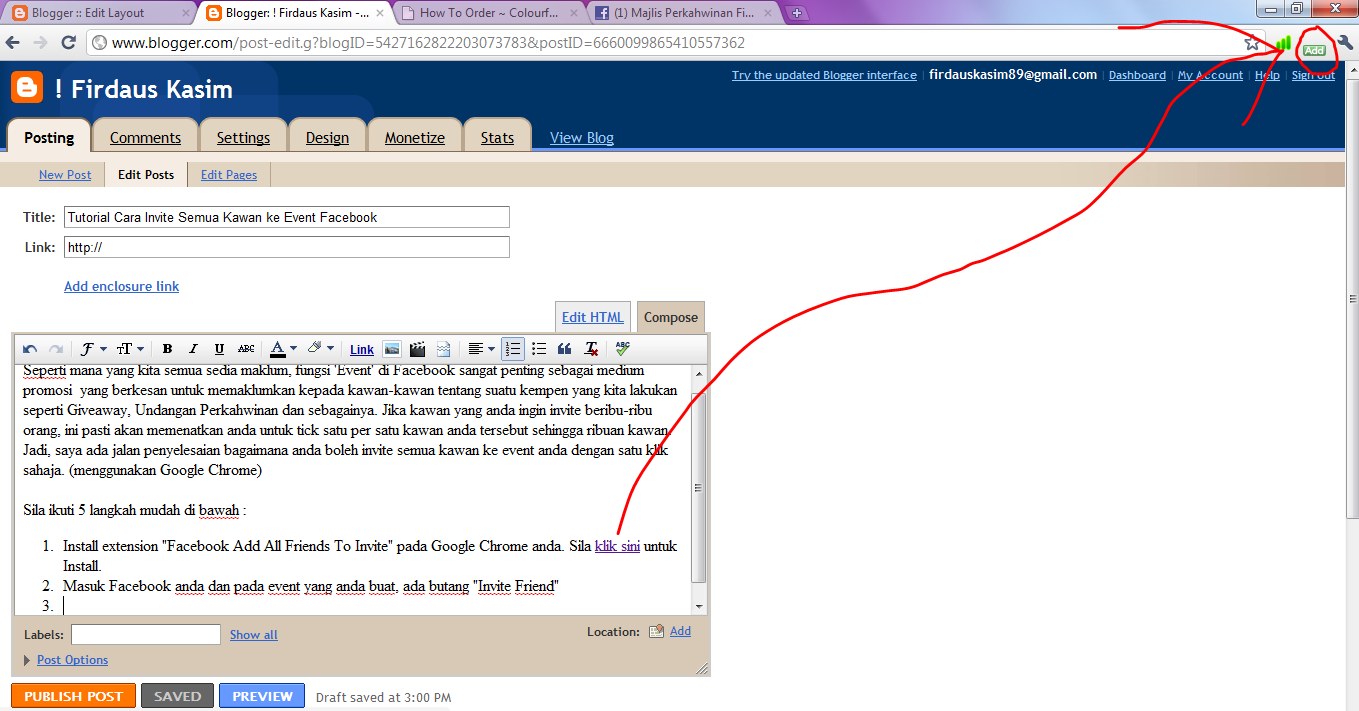Switch to the How To Order browser tab

(490, 13)
